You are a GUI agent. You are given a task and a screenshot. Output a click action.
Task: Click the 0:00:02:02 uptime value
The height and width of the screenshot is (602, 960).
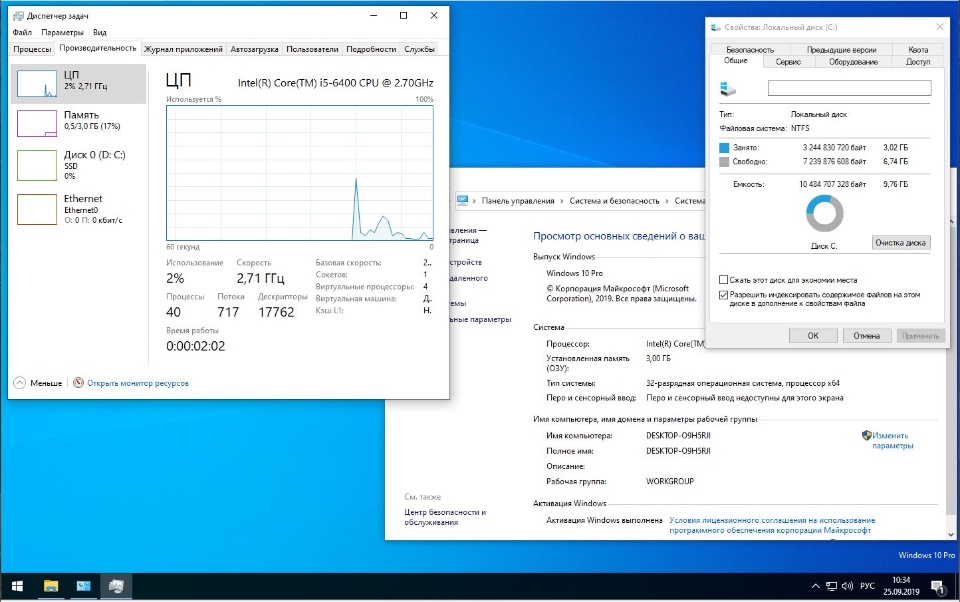[x=195, y=346]
